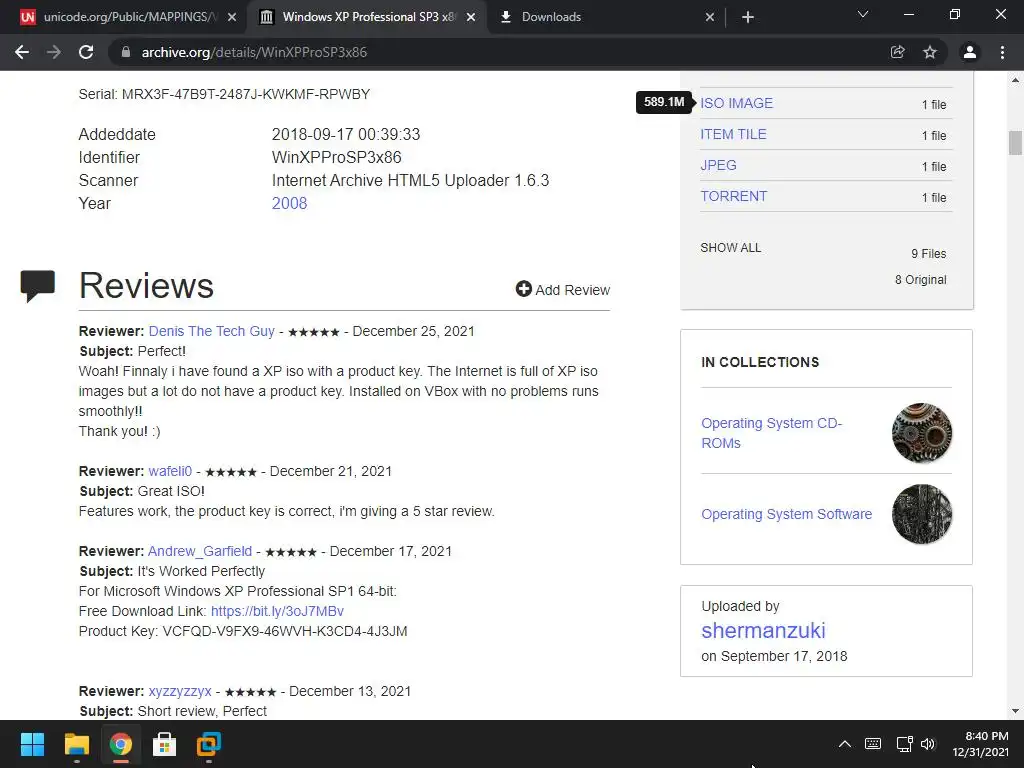The image size is (1024, 768).
Task: Open the volume tray icon
Action: [928, 744]
